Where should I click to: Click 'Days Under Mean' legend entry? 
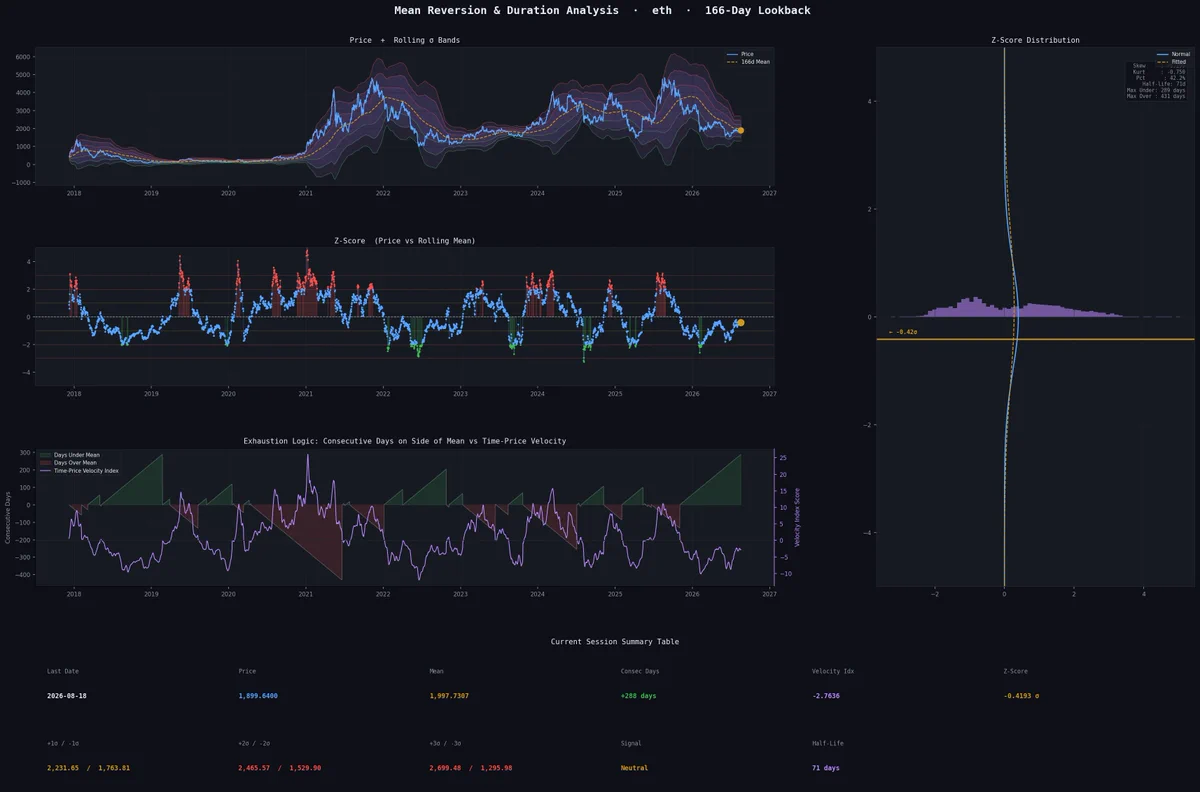(x=76, y=455)
